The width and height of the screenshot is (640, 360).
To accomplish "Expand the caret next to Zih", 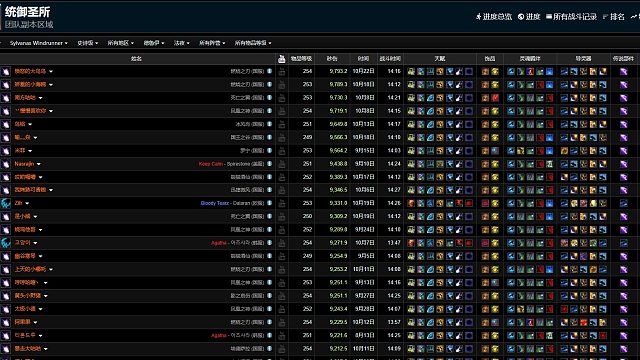I will pyautogui.click(x=27, y=203).
